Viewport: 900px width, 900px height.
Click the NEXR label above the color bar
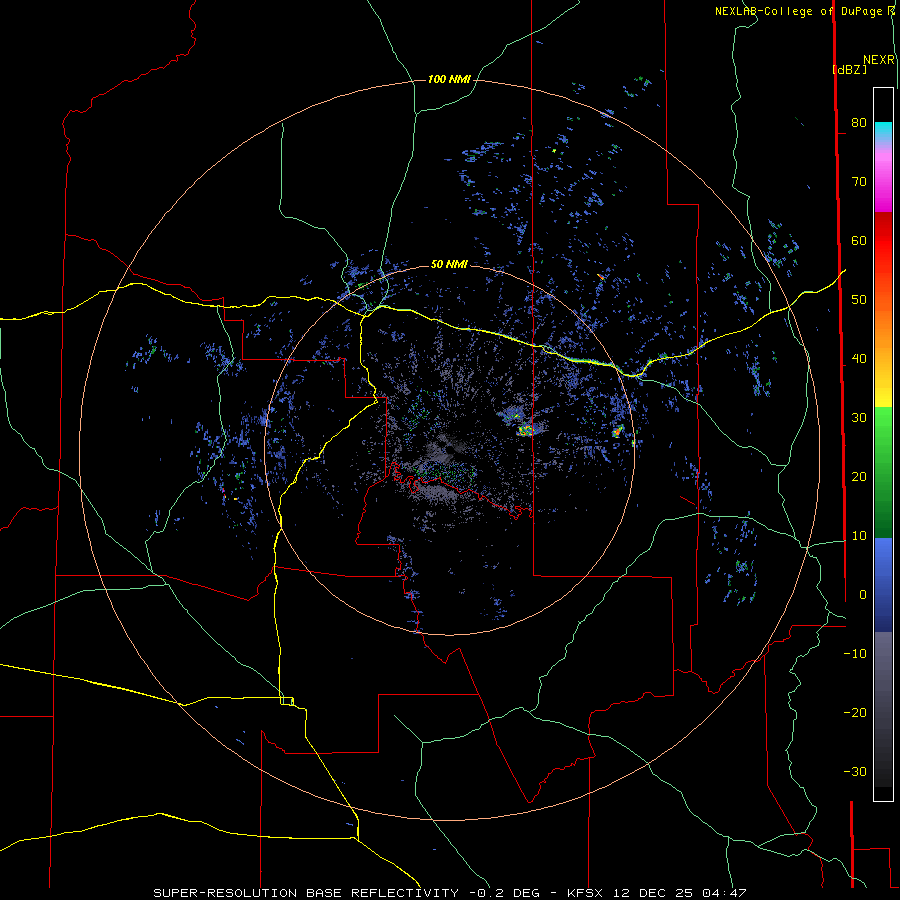click(x=879, y=60)
